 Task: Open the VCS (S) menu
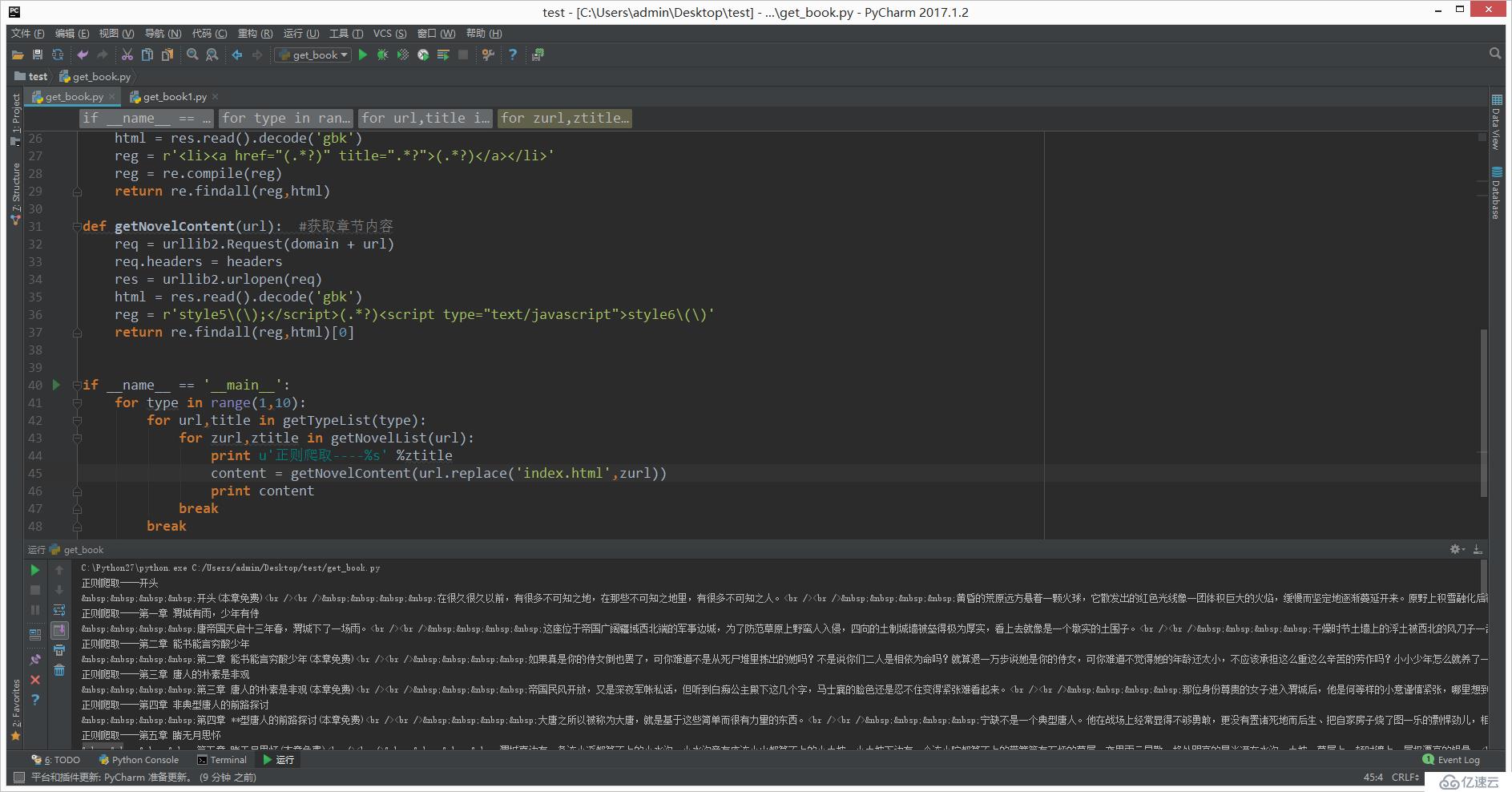(x=390, y=33)
